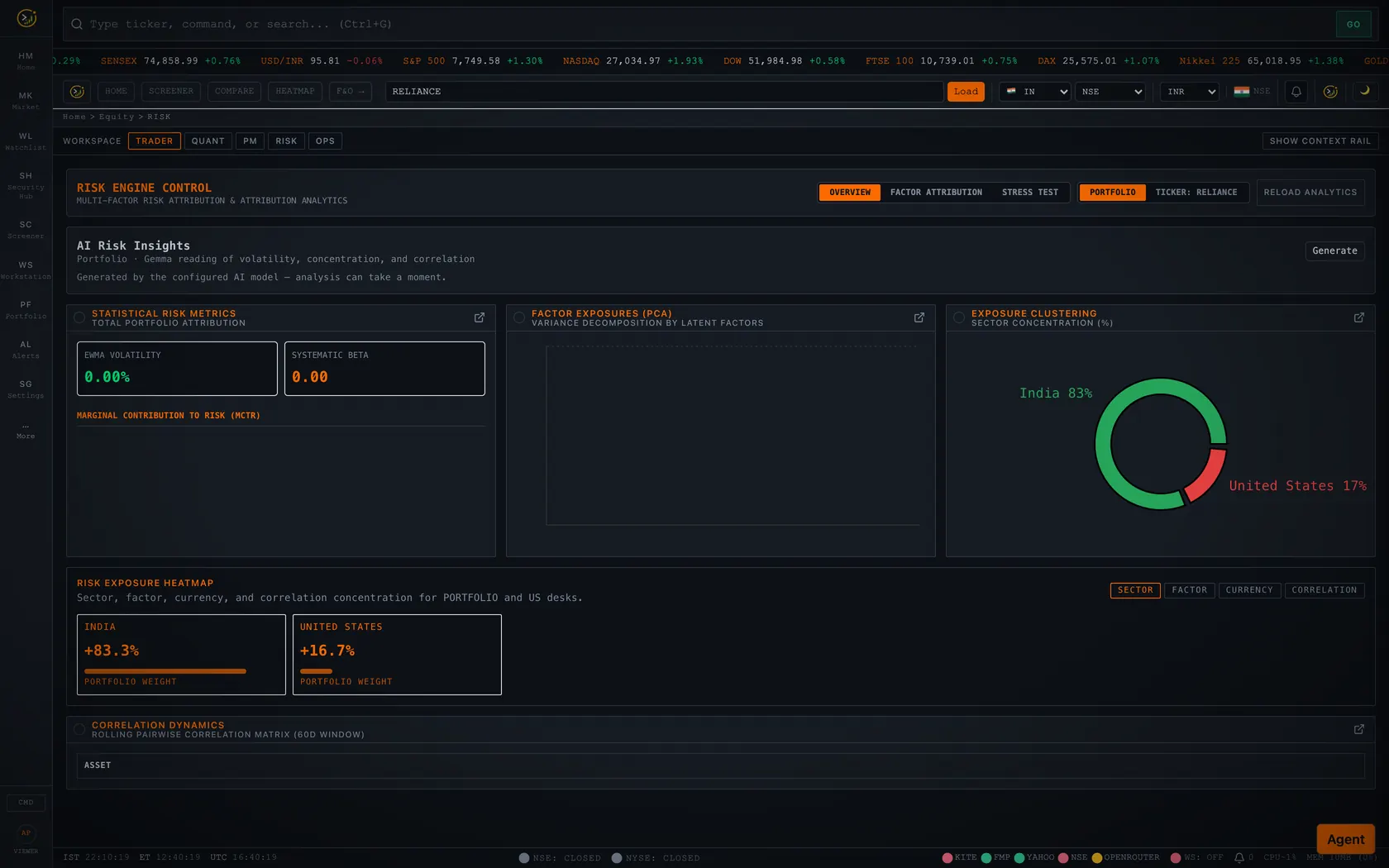Switch scope toggle to Ticker: RELIANCE
This screenshot has width=1389, height=868.
pyautogui.click(x=1196, y=193)
